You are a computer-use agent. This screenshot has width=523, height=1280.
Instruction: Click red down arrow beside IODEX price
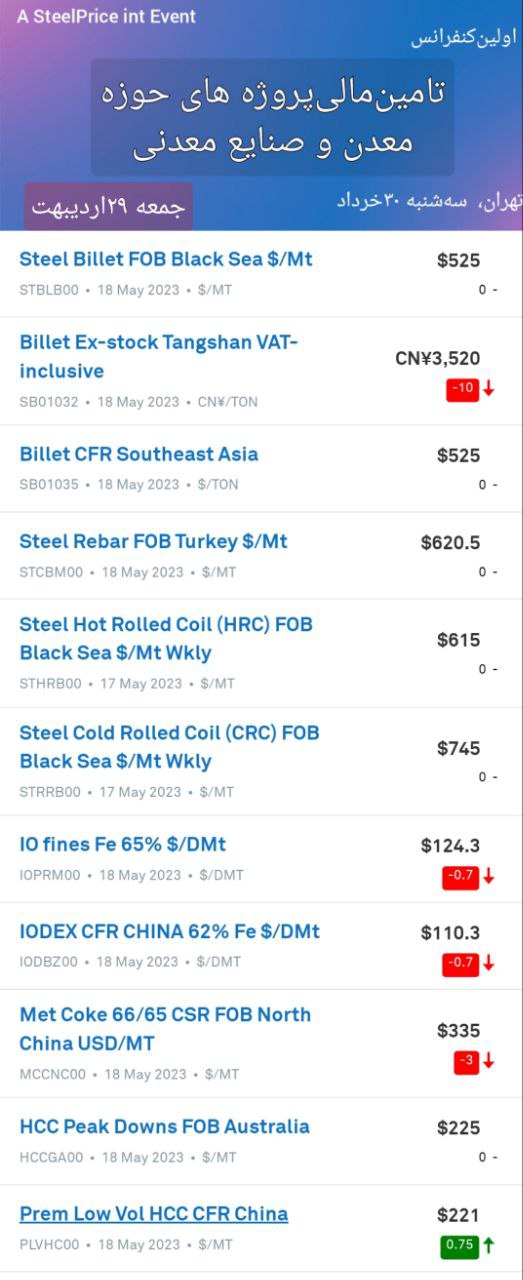pyautogui.click(x=489, y=963)
